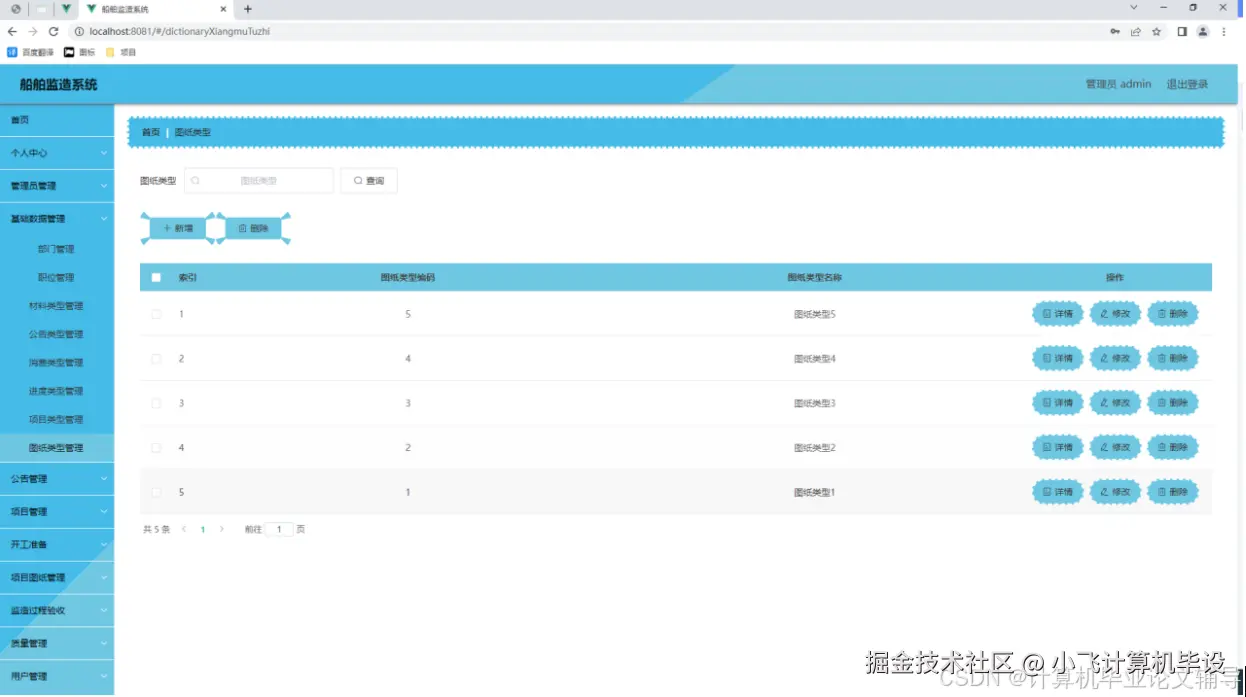Edit 图纸类型4 using 修改
The image size is (1246, 697).
point(1115,358)
